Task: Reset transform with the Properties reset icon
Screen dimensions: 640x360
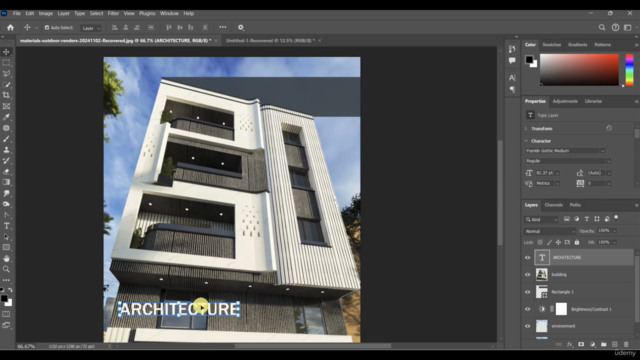Action: coord(609,128)
